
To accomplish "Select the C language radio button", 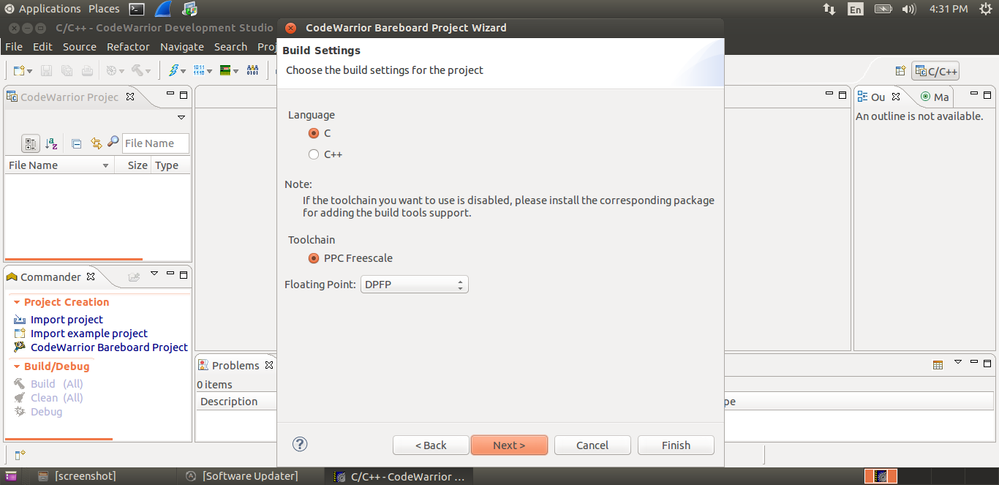I will click(x=313, y=133).
